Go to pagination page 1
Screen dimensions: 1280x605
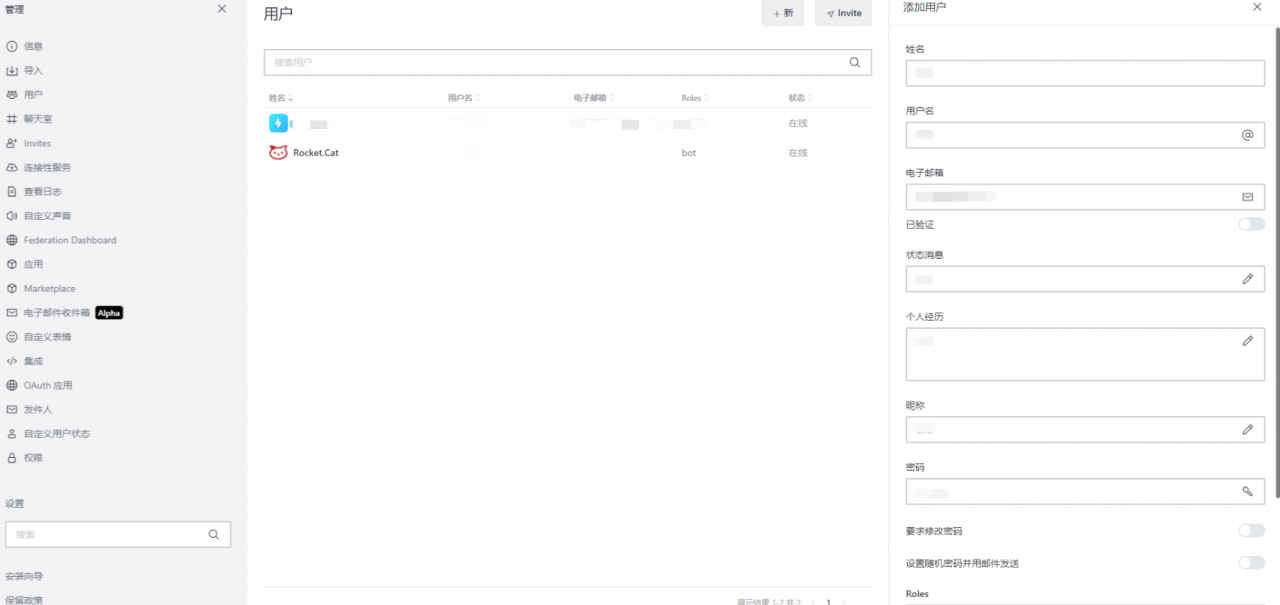pos(828,602)
